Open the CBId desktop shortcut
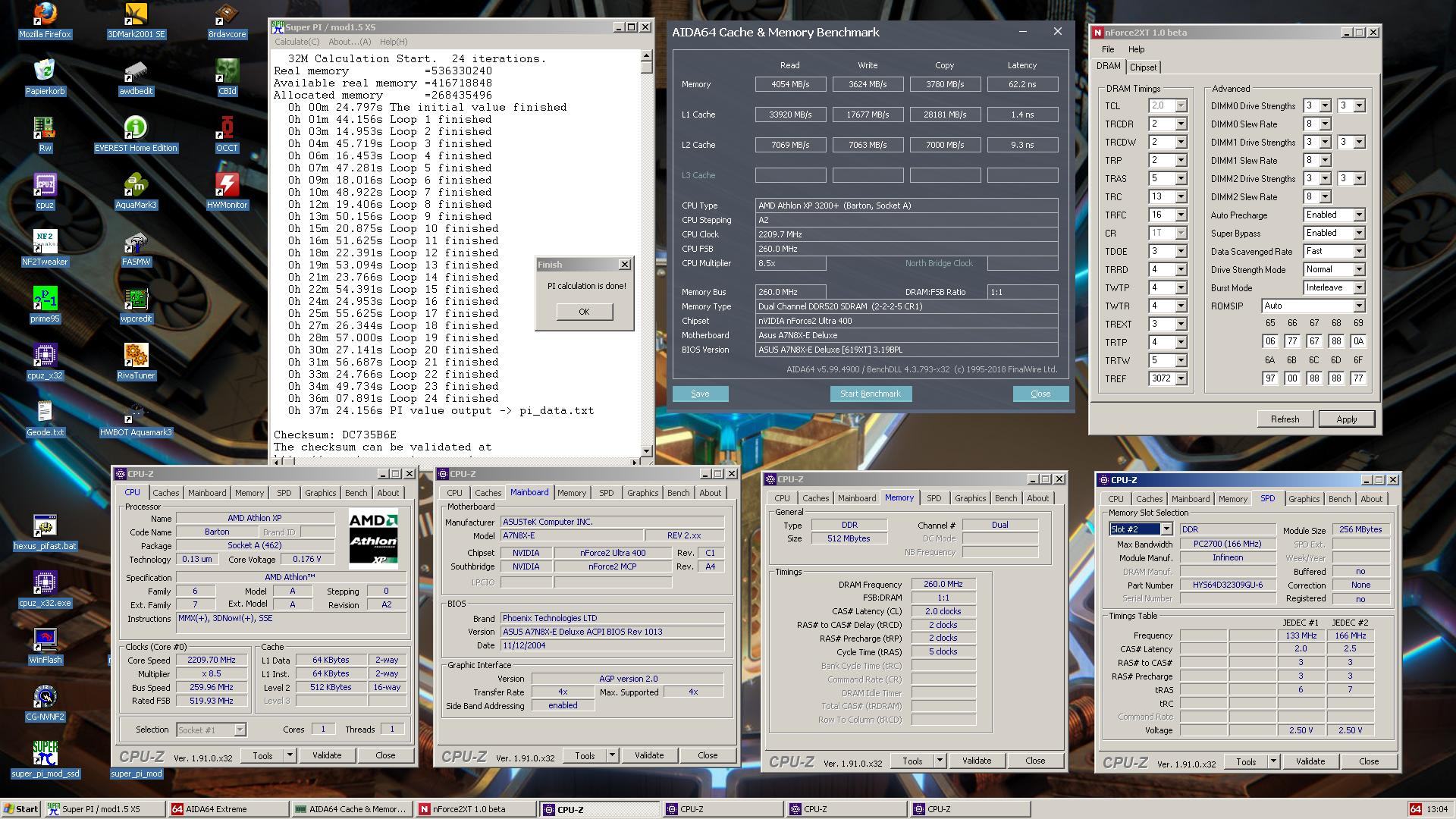The height and width of the screenshot is (819, 1456). [227, 77]
